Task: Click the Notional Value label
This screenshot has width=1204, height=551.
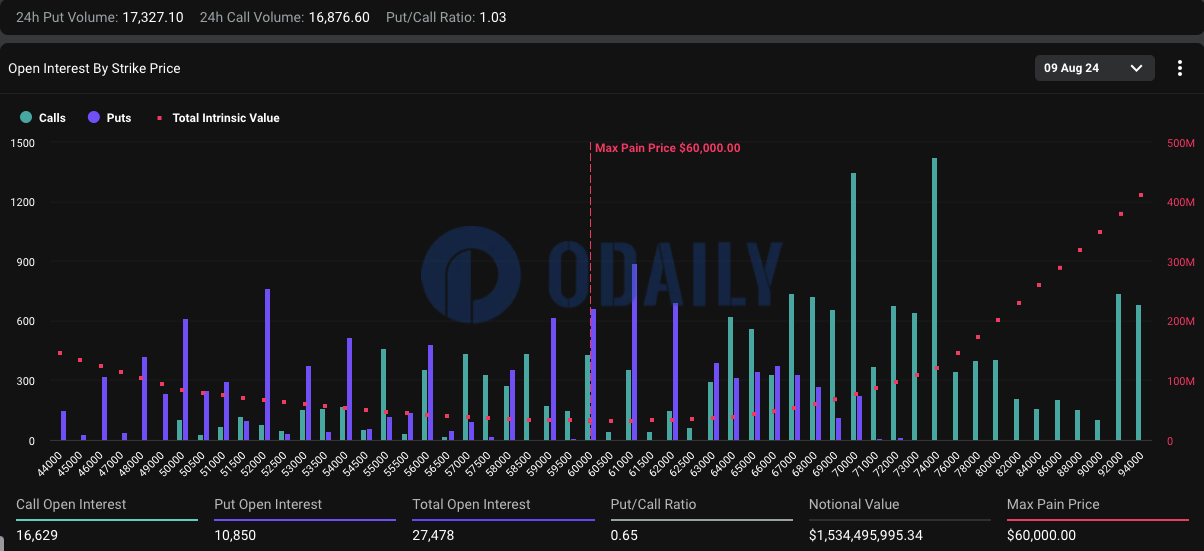Action: tap(853, 505)
